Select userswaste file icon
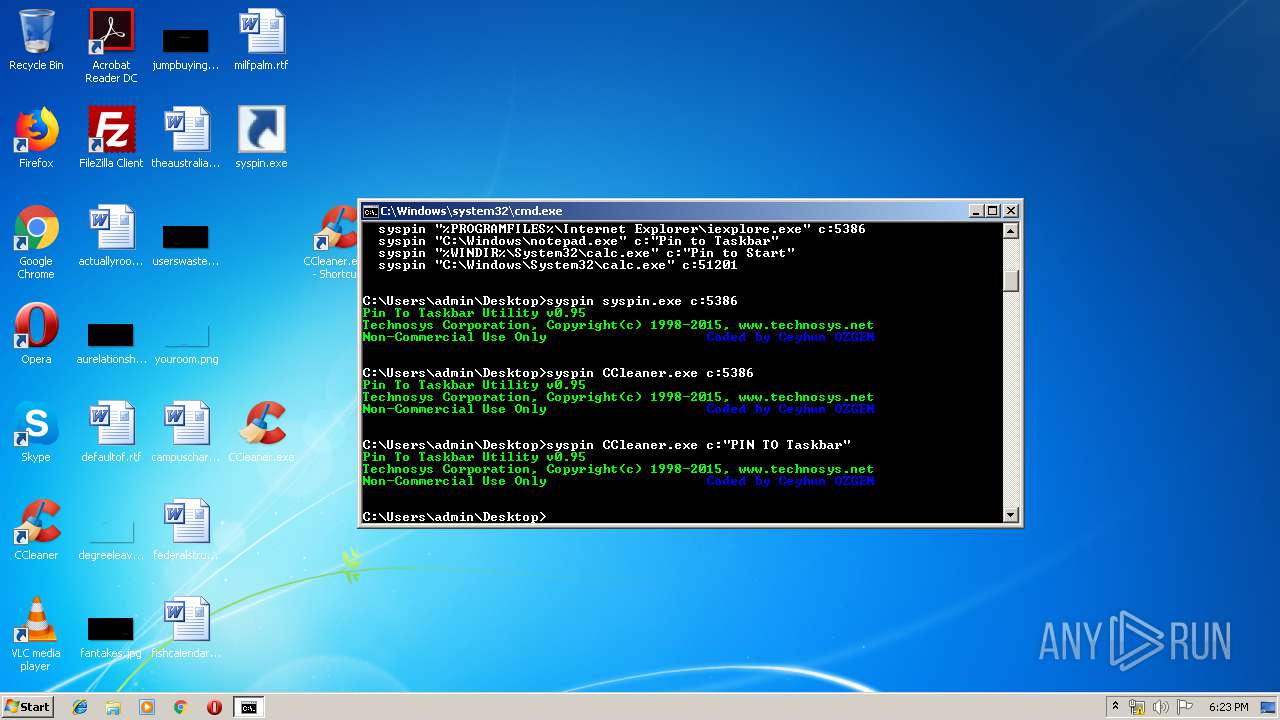Viewport: 1280px width, 720px height. [x=186, y=244]
